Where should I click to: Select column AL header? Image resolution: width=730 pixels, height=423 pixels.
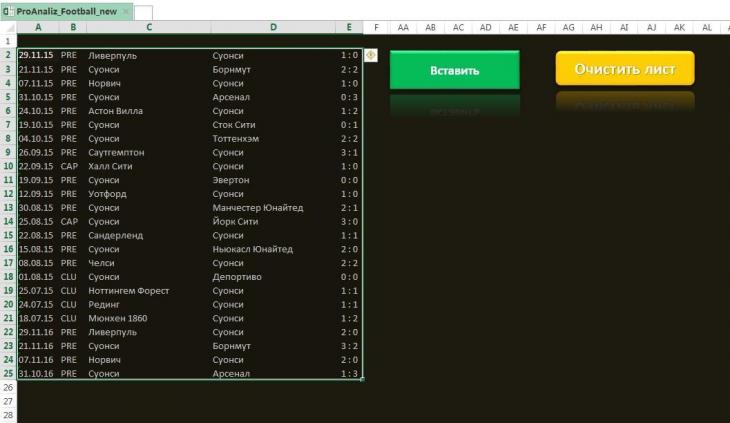coord(707,27)
